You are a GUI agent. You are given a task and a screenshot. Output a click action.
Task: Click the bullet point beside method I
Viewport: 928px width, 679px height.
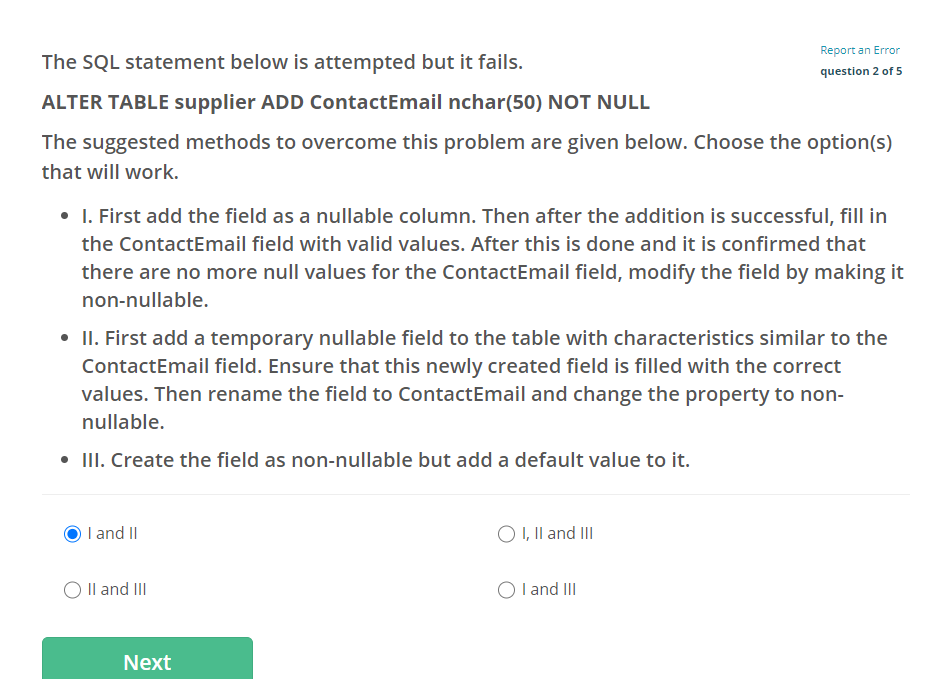point(65,216)
